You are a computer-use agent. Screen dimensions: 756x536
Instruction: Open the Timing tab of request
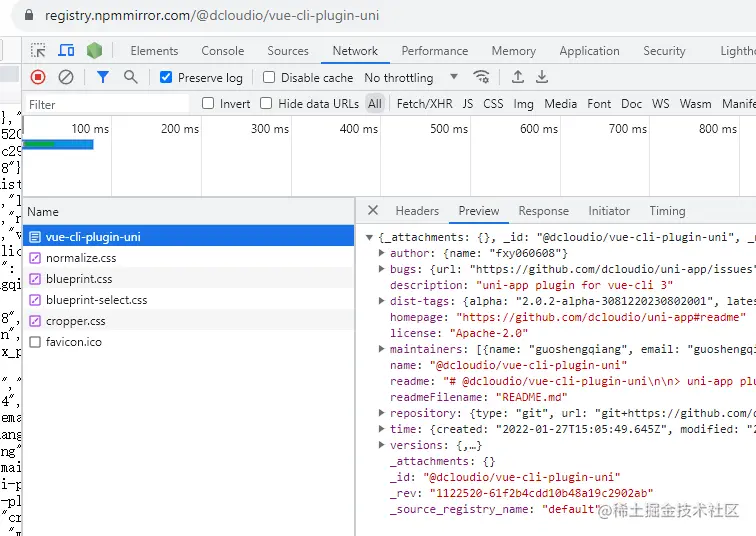click(x=667, y=211)
